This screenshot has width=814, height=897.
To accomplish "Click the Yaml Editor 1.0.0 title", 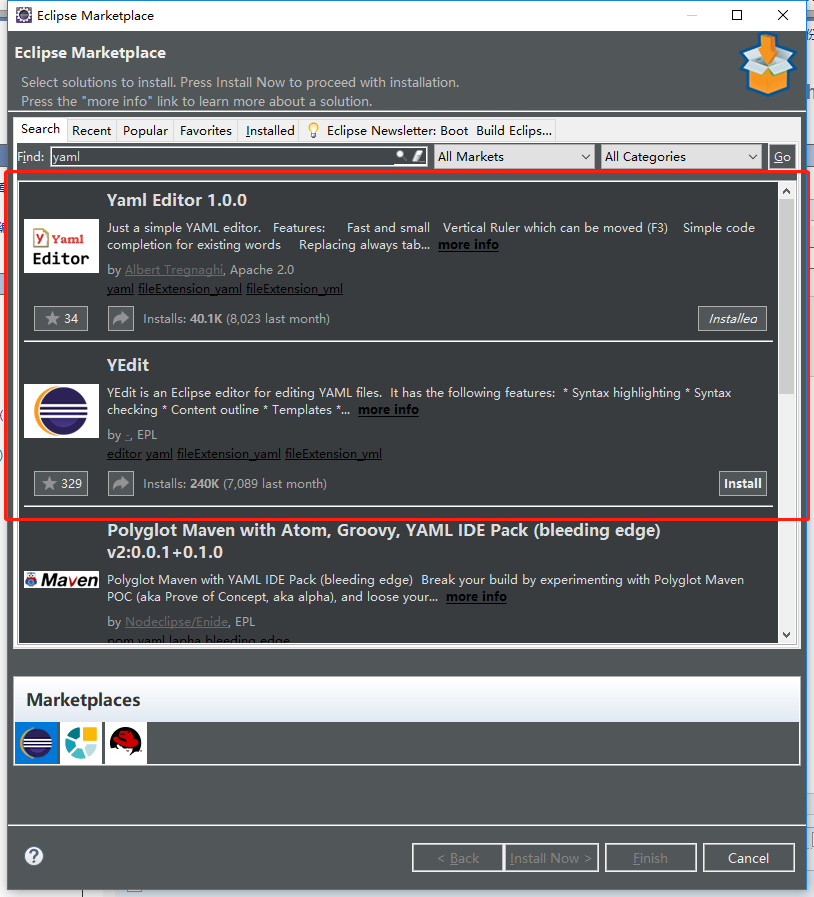I will tap(177, 200).
